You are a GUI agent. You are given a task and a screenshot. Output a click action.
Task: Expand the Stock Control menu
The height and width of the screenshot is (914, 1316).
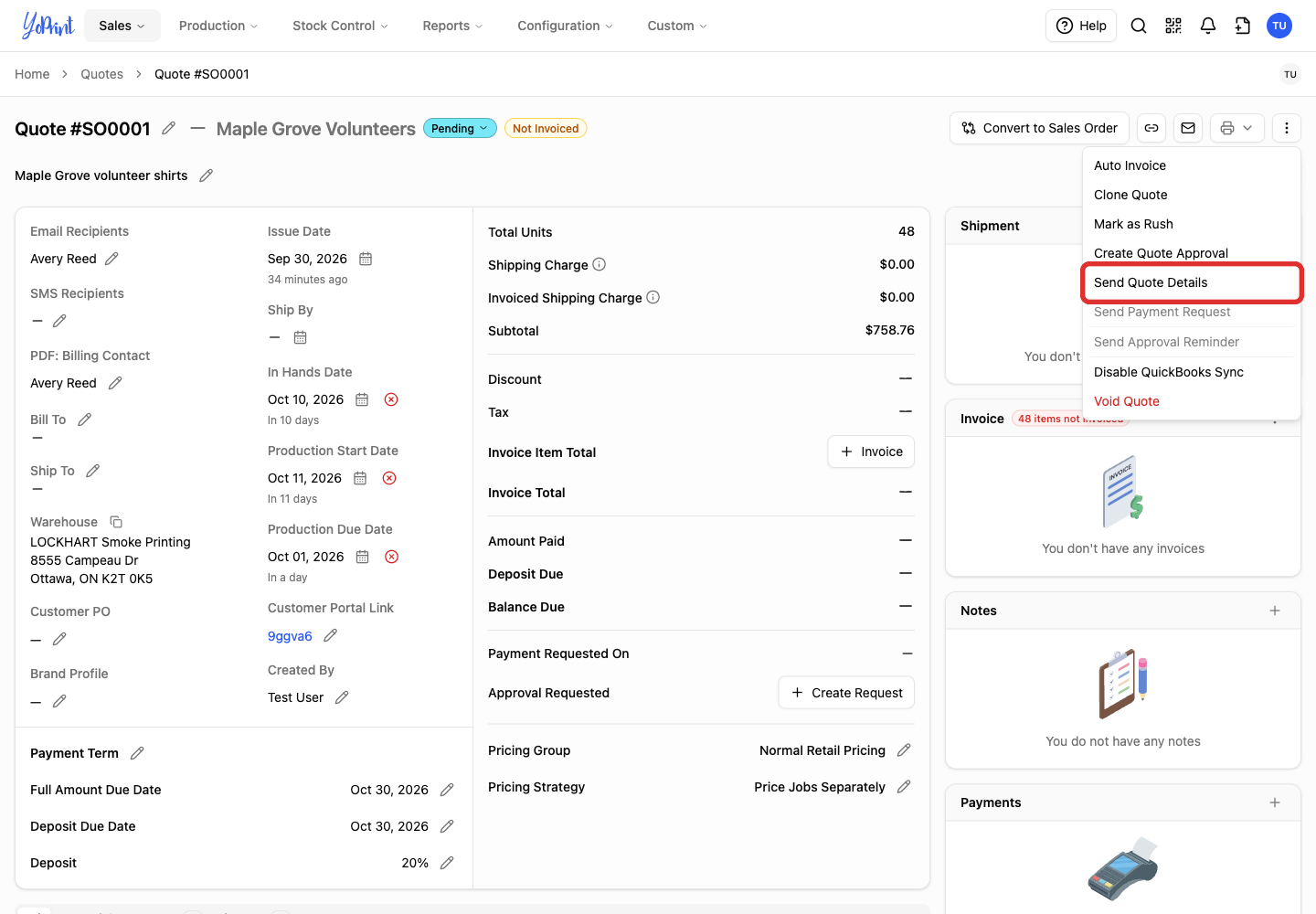[340, 26]
